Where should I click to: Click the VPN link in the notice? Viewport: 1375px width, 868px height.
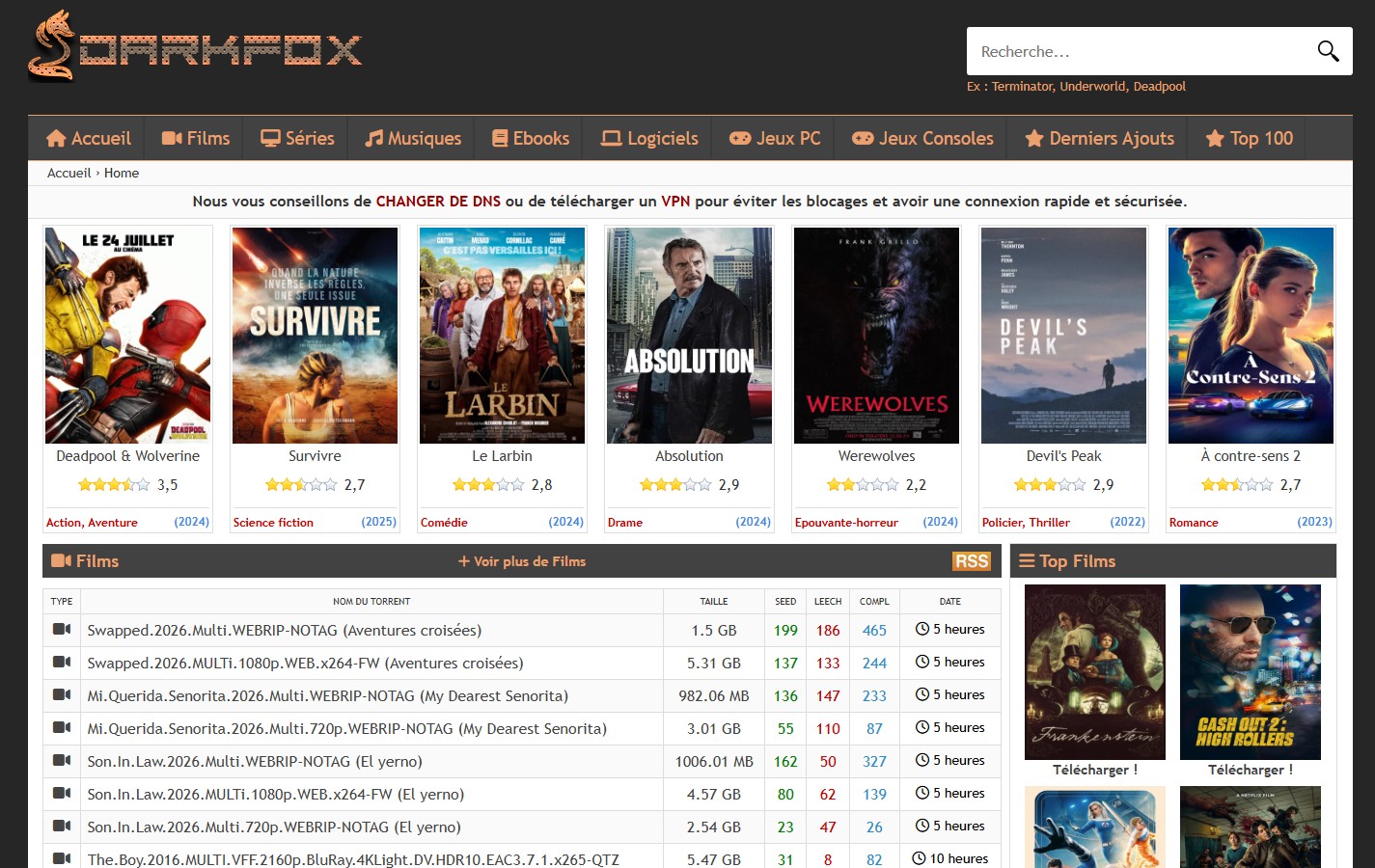[675, 202]
